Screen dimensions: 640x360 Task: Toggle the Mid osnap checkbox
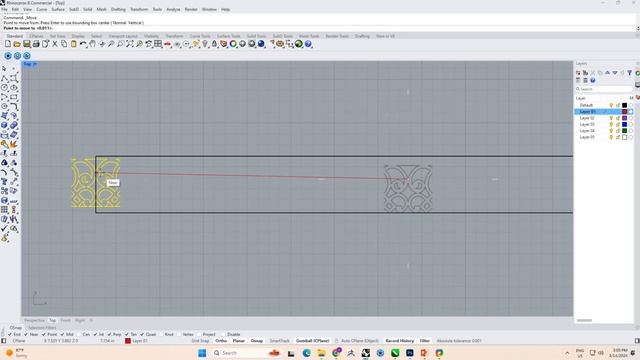click(x=62, y=334)
